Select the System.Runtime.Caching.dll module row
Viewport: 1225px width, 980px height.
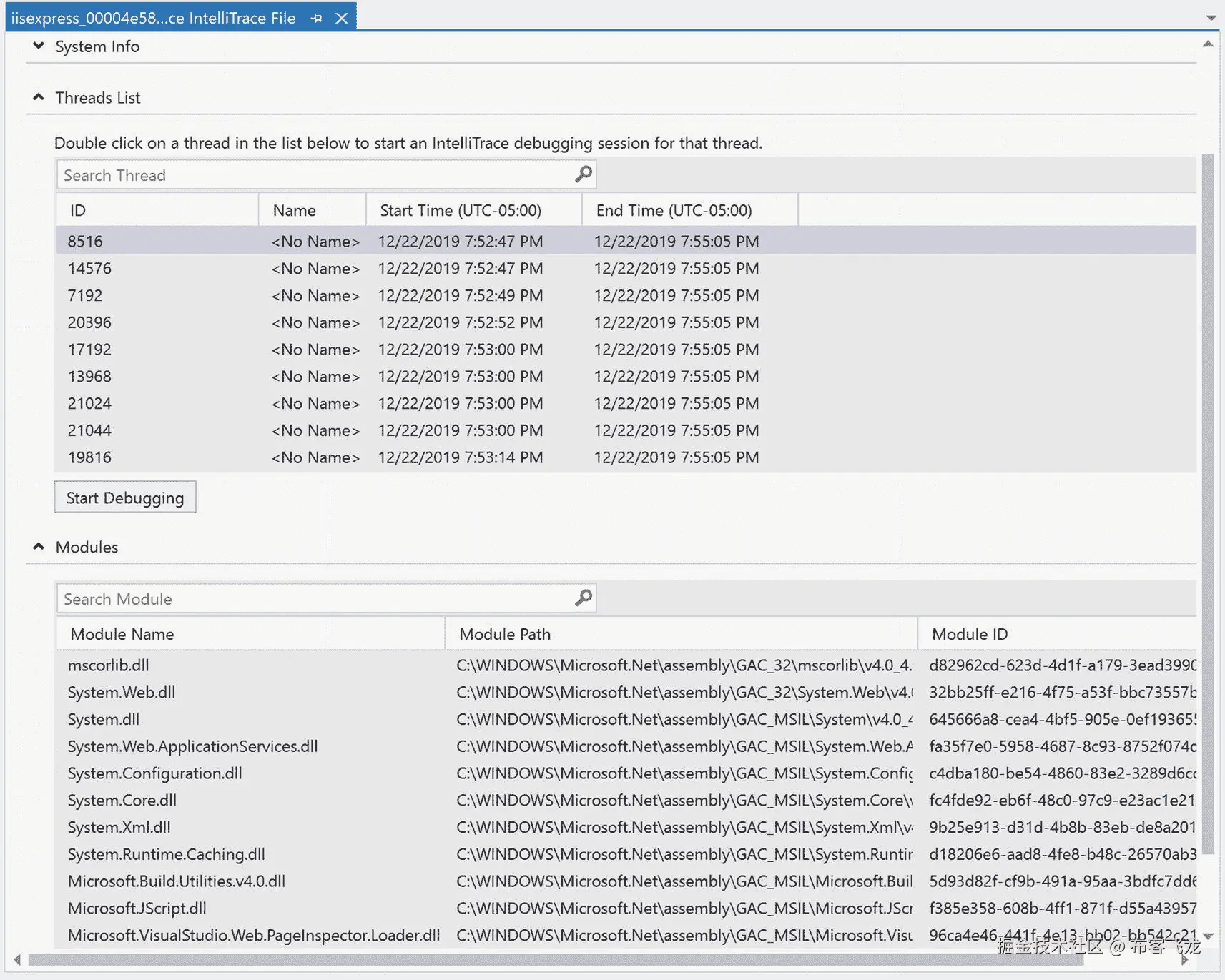[626, 855]
